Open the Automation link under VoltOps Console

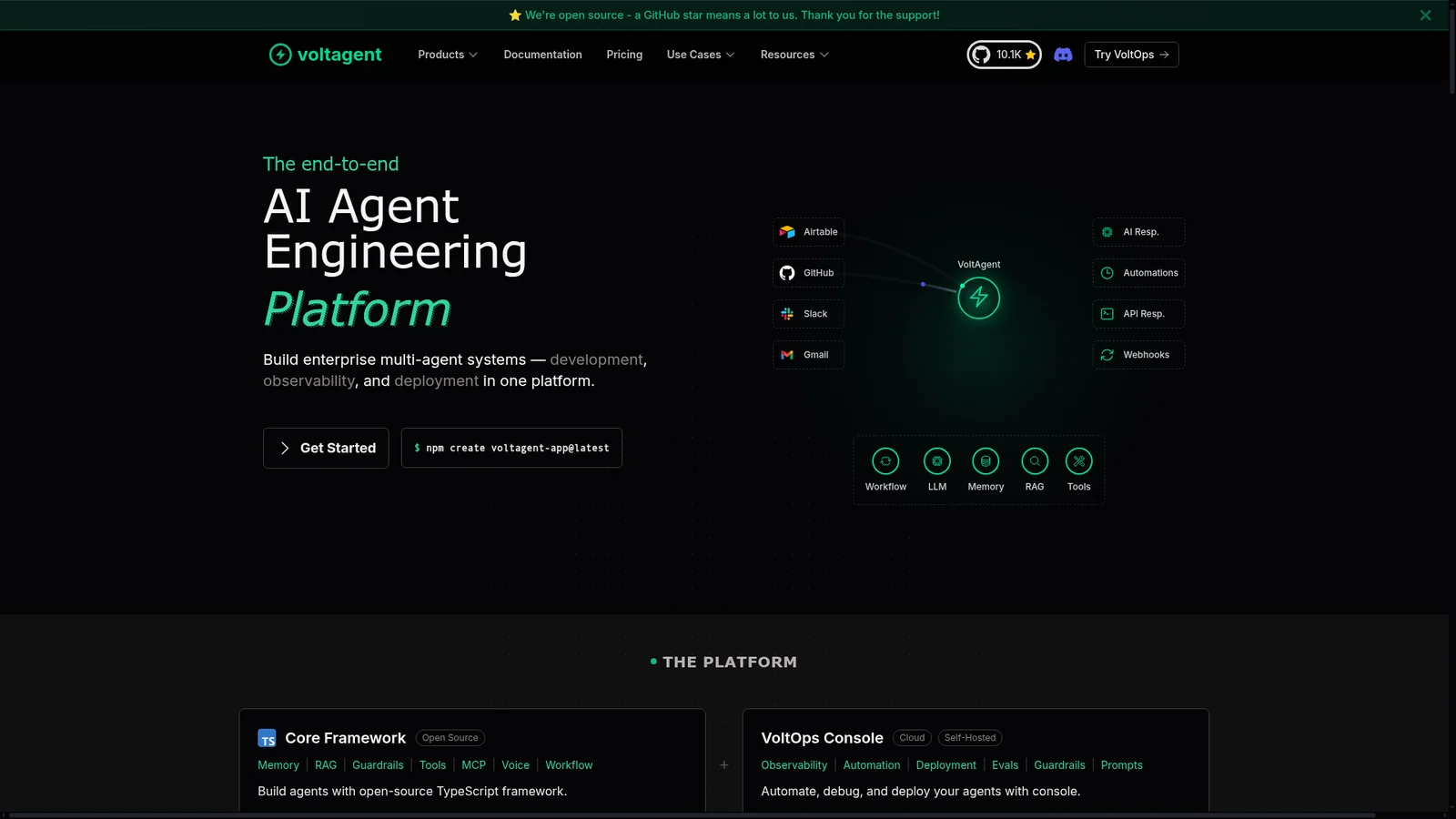[872, 765]
